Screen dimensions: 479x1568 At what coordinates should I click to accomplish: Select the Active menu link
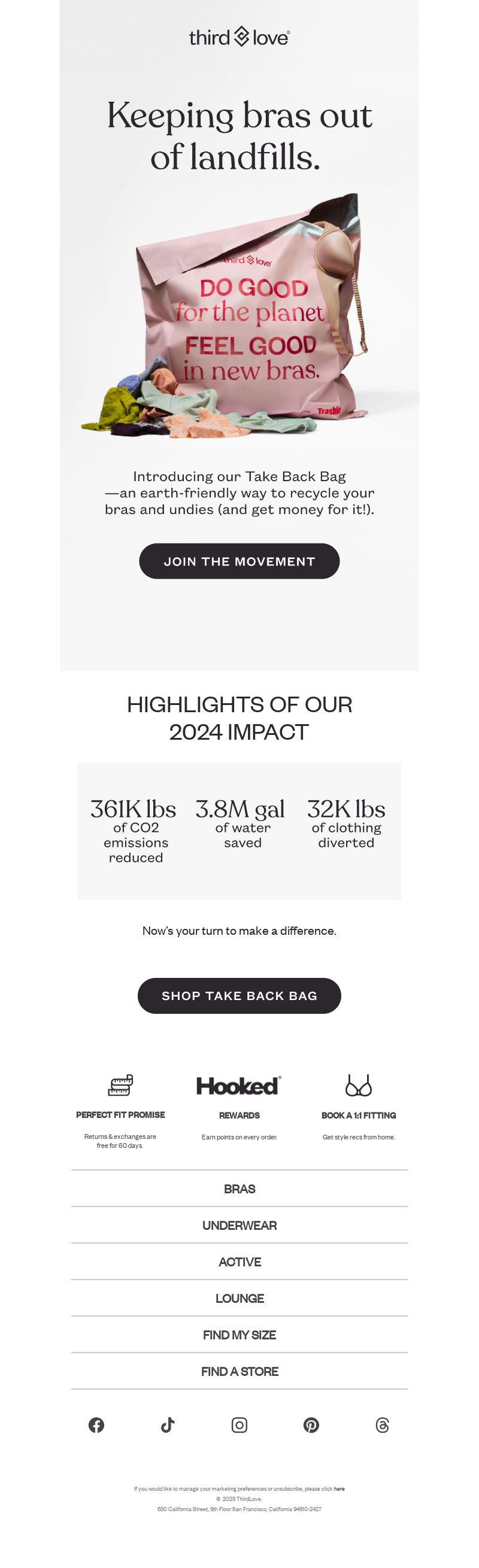(239, 1262)
